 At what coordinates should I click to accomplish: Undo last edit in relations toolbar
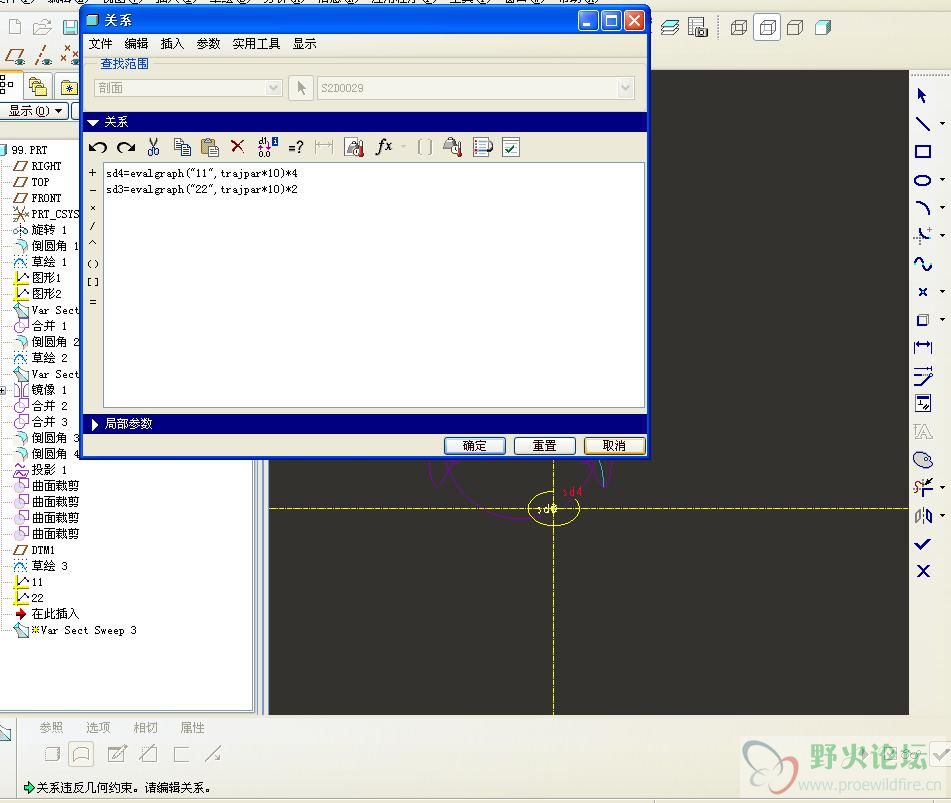(x=98, y=147)
